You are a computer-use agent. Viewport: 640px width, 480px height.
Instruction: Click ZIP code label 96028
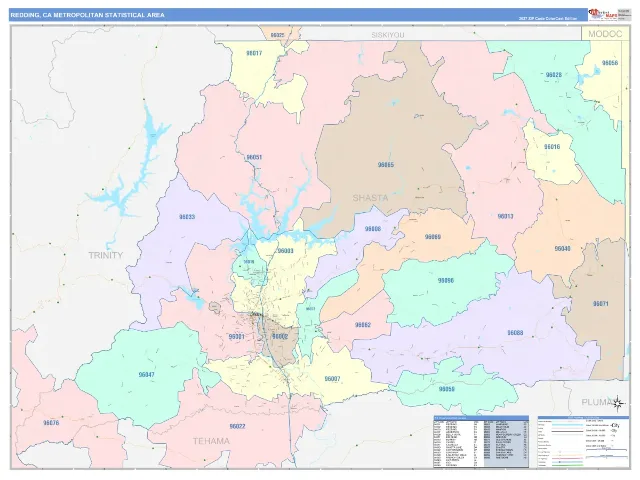[x=553, y=75]
